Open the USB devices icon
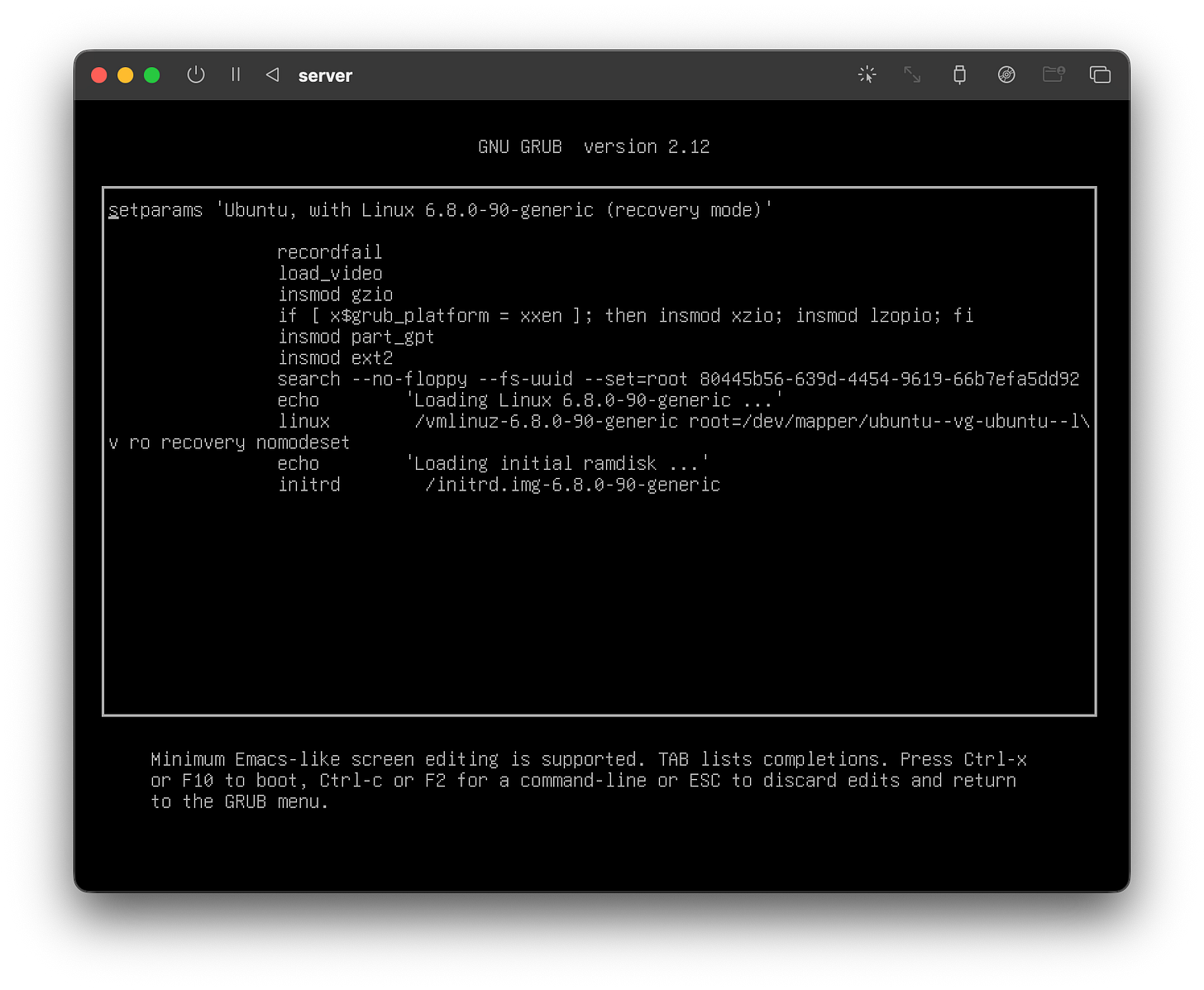This screenshot has height=990, width=1204. [959, 75]
